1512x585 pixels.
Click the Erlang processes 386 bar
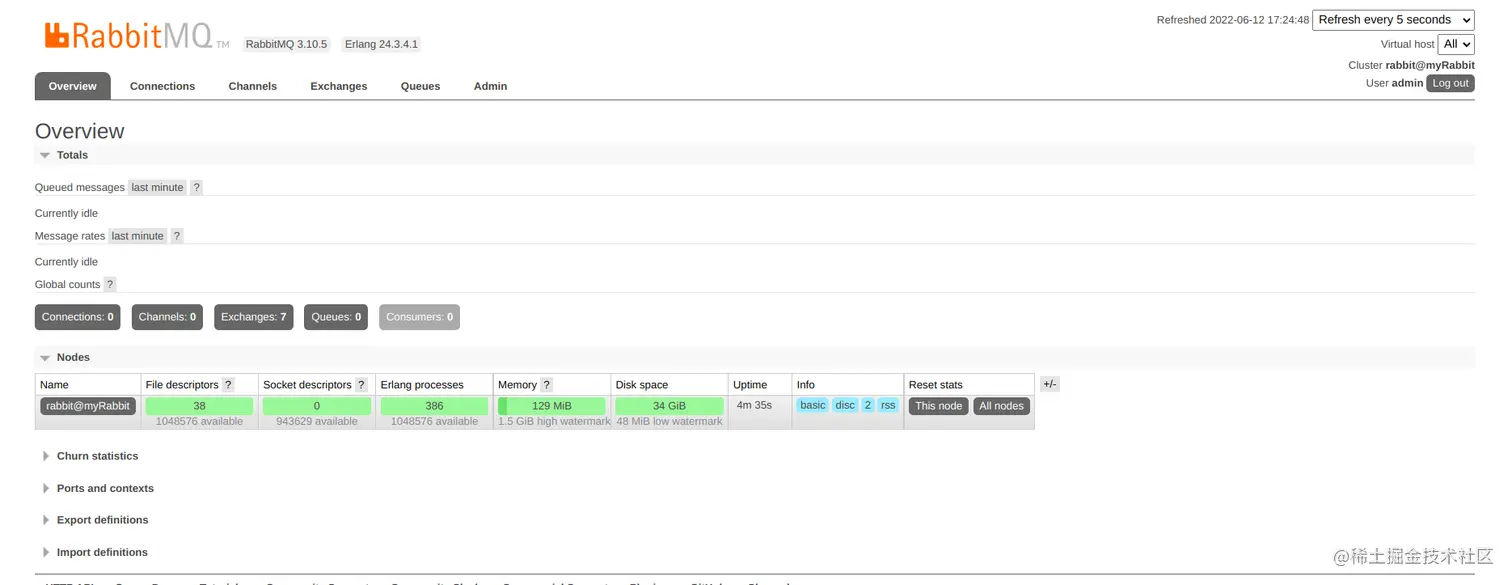(x=434, y=406)
